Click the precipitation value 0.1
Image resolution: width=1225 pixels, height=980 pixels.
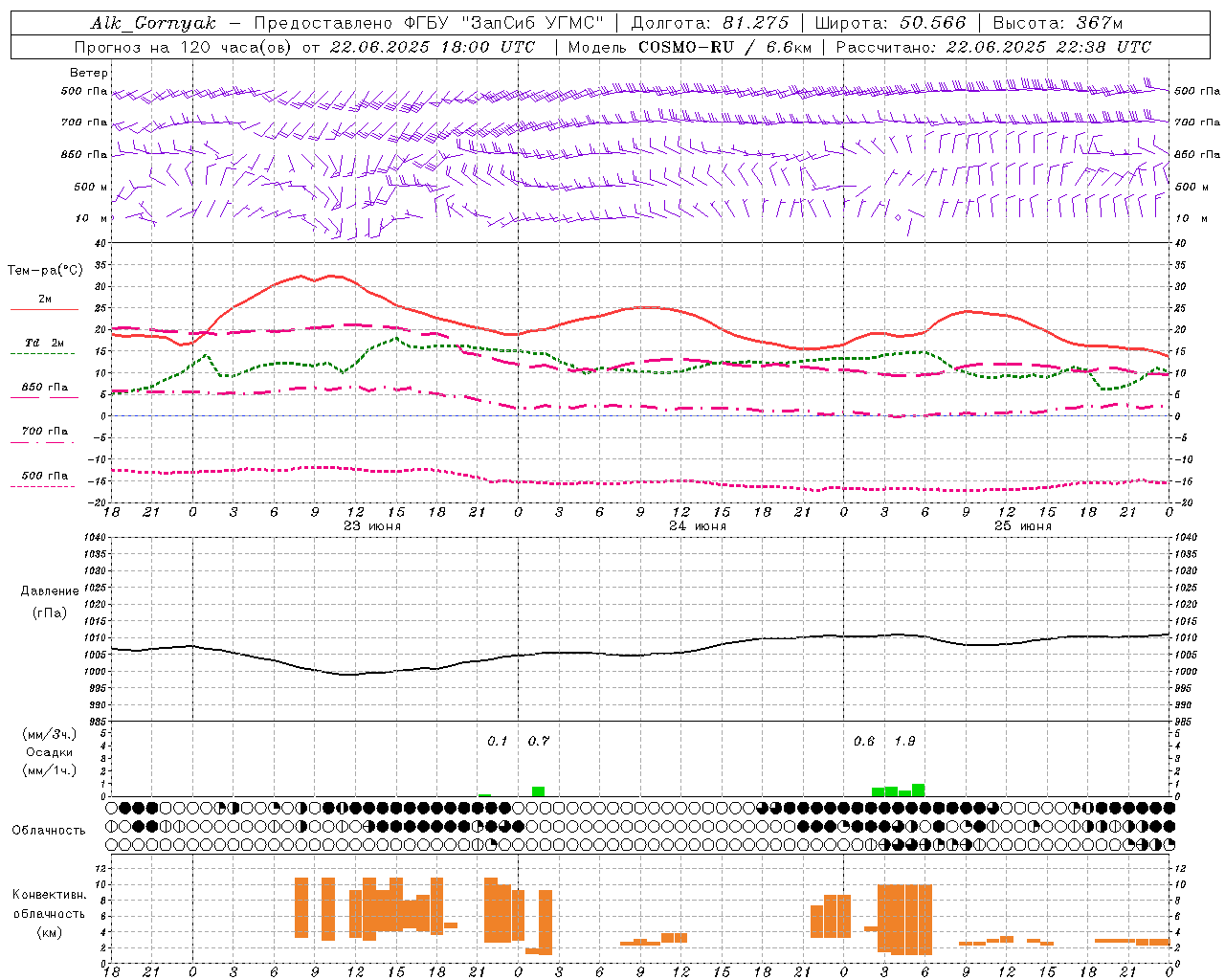tap(498, 742)
